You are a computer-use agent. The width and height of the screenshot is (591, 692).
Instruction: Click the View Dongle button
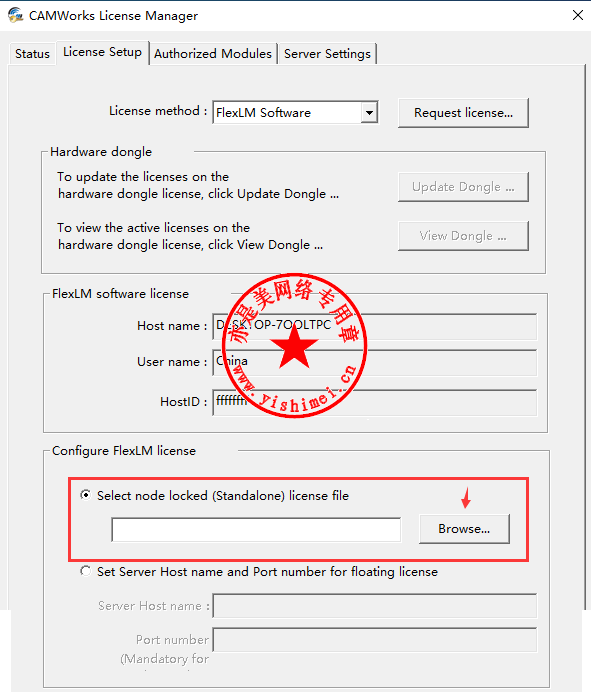(463, 236)
